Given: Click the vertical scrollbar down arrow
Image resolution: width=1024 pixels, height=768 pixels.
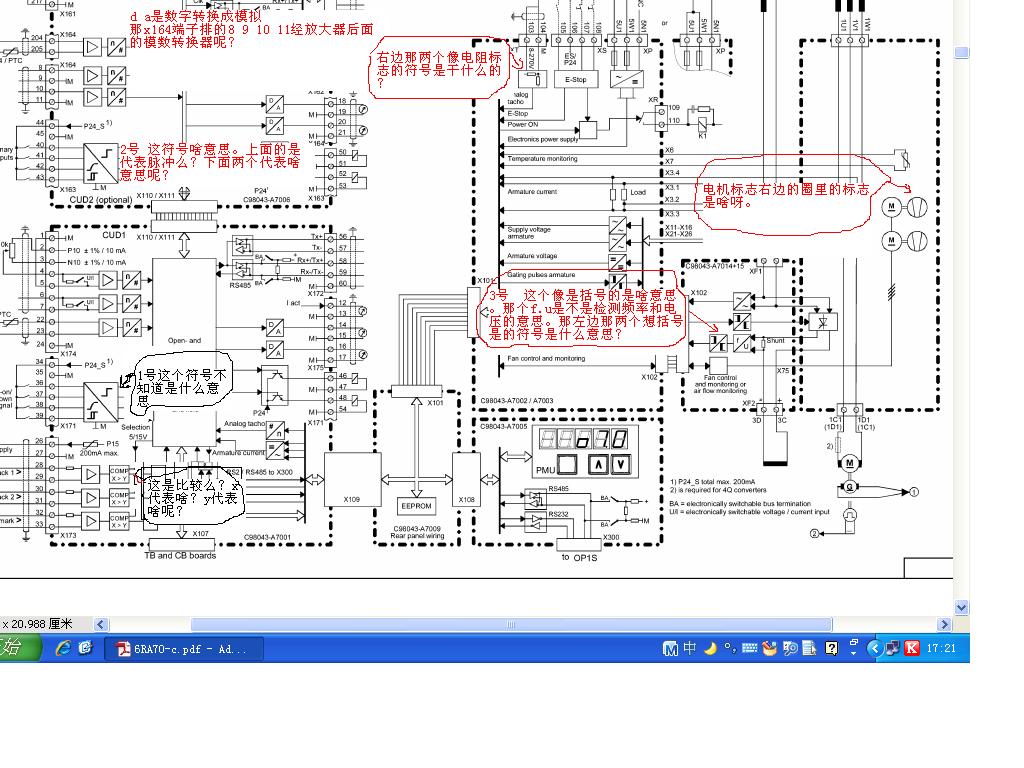Looking at the screenshot, I should tap(961, 607).
